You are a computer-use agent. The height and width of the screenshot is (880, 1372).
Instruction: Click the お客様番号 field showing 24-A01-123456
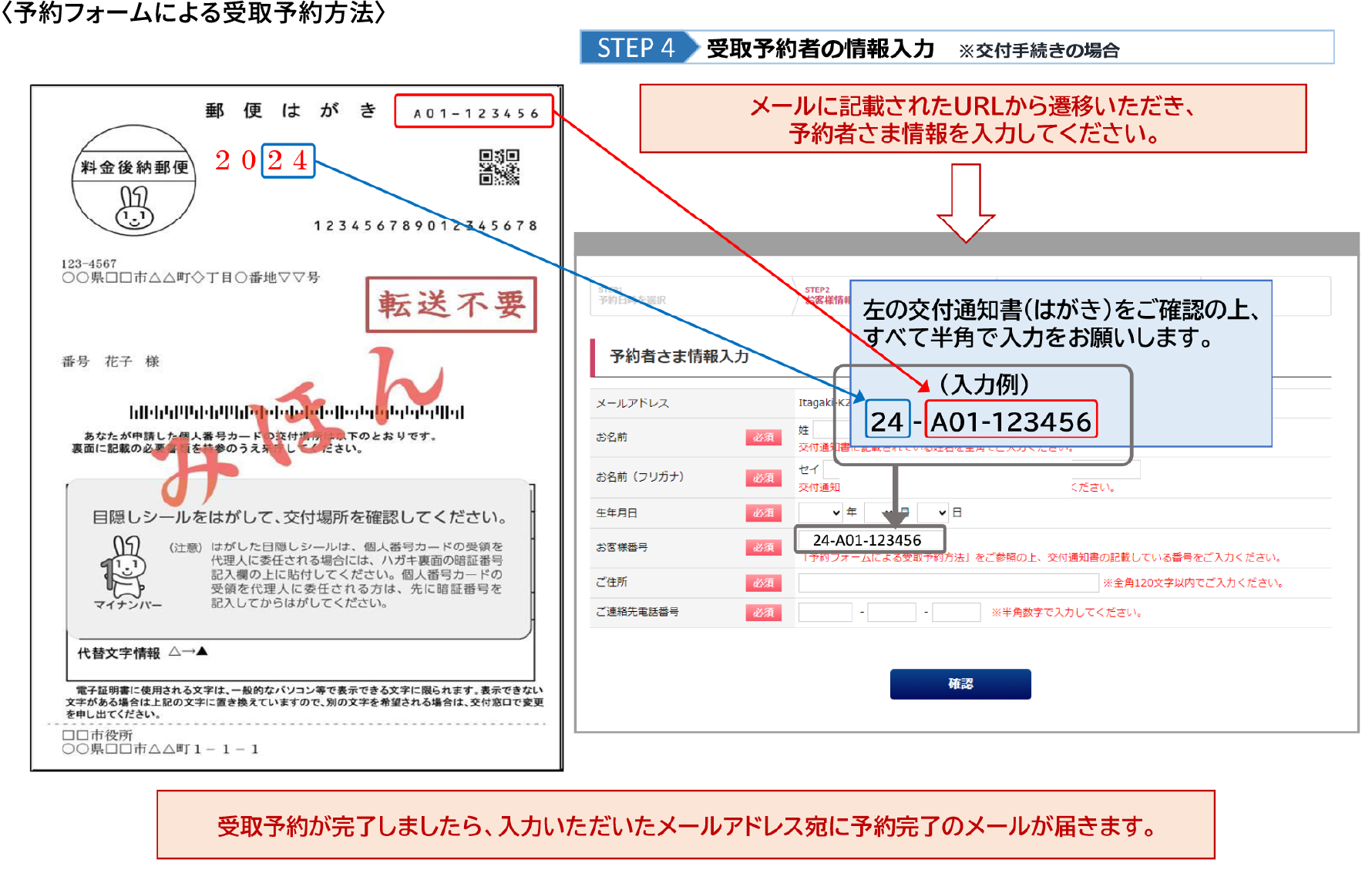pyautogui.click(x=869, y=540)
